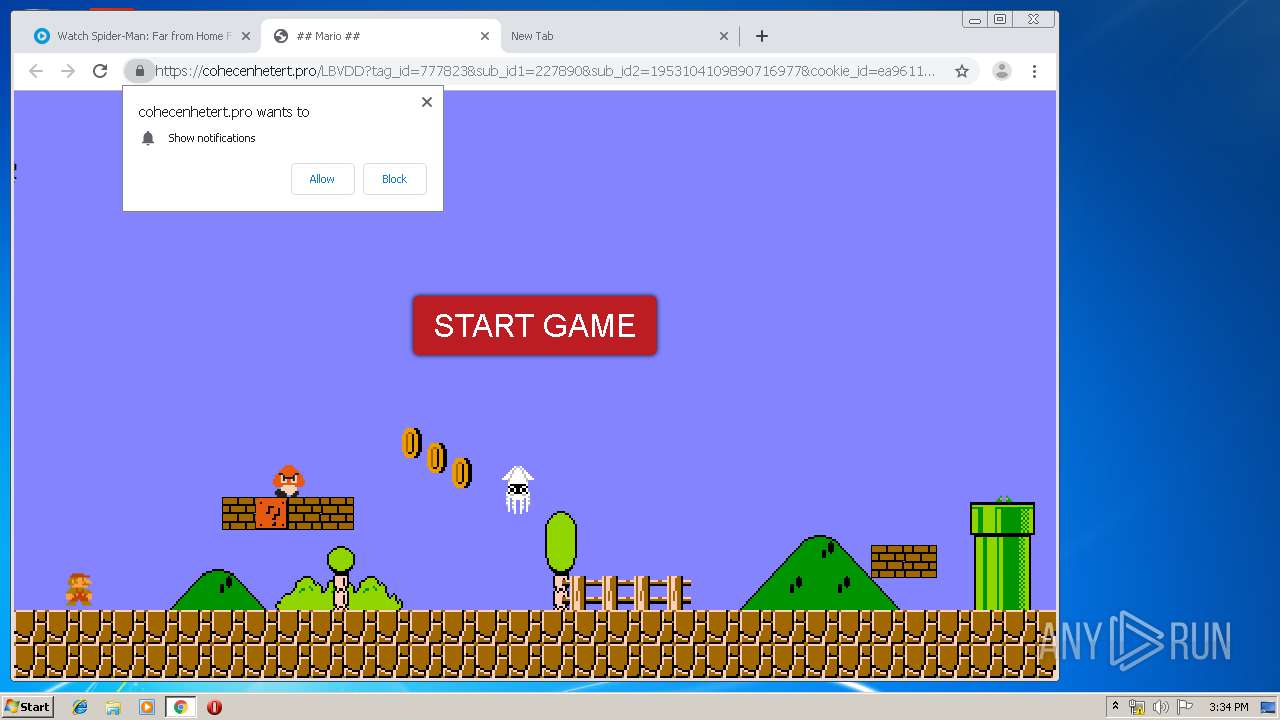Block notifications from cohecenhetert.pro
The width and height of the screenshot is (1280, 720).
click(x=394, y=179)
